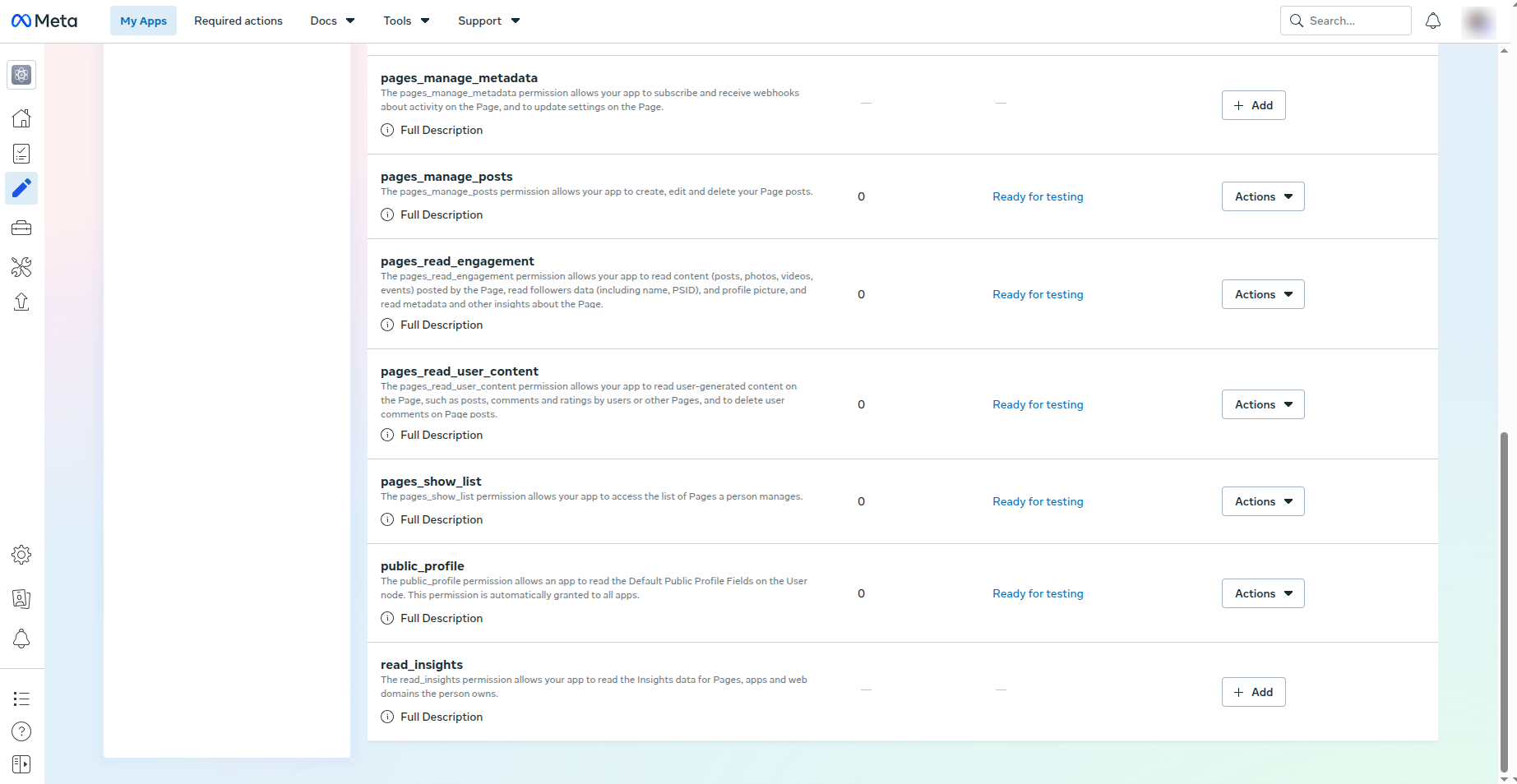Click the scrollbar down arrow
This screenshot has width=1517, height=784.
(1504, 778)
